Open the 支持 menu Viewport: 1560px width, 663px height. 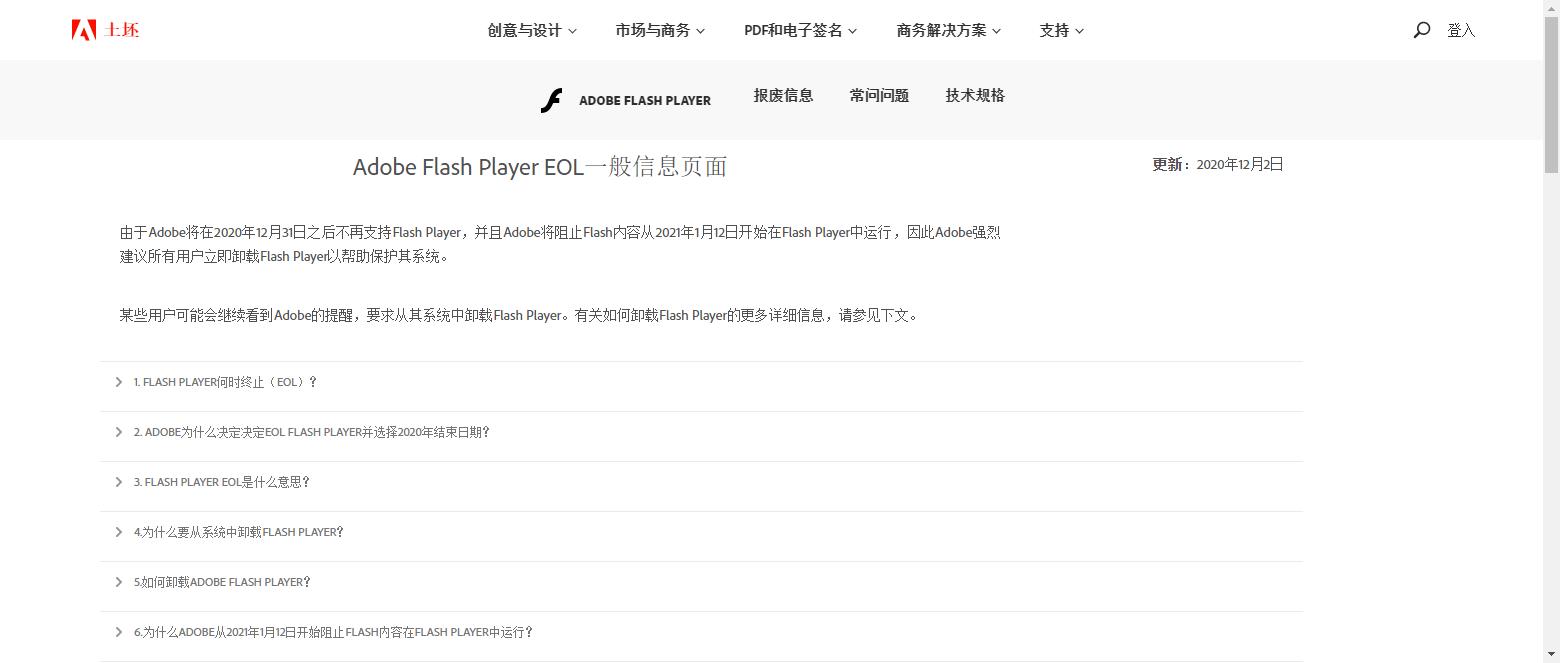1061,30
